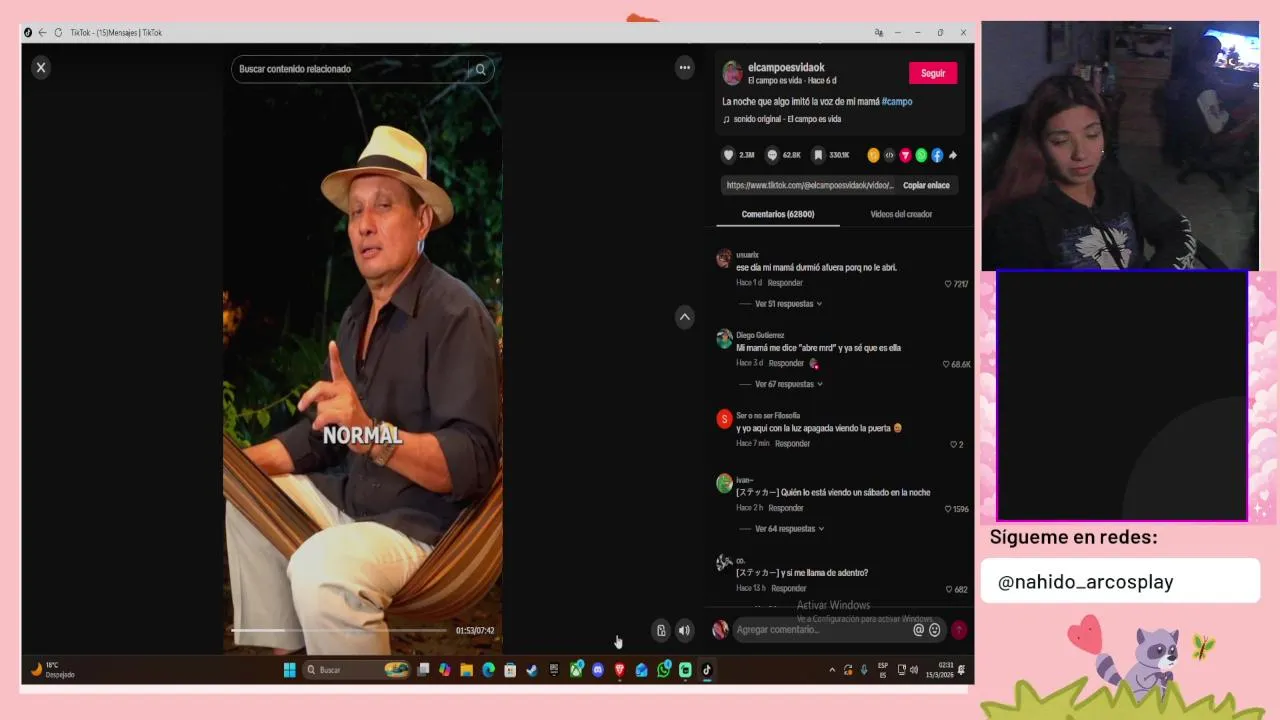The width and height of the screenshot is (1280, 720).
Task: Open weather widget showing 18°C Despejado
Action: [52, 670]
